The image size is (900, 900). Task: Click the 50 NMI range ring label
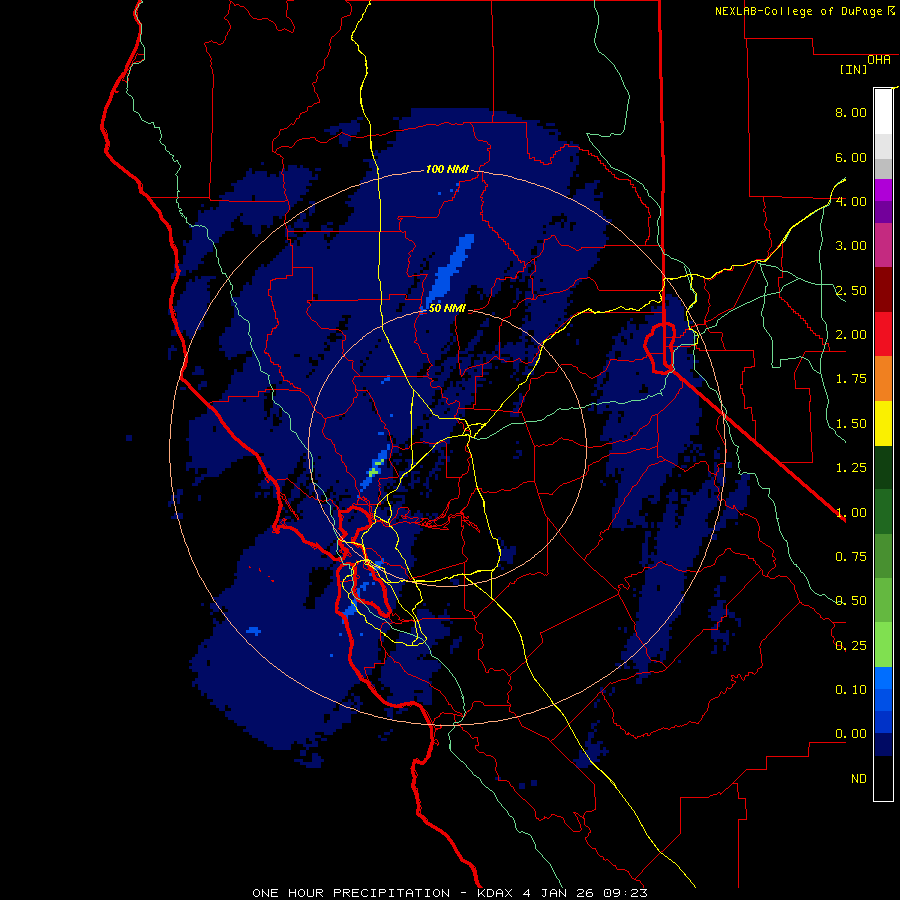[x=447, y=308]
